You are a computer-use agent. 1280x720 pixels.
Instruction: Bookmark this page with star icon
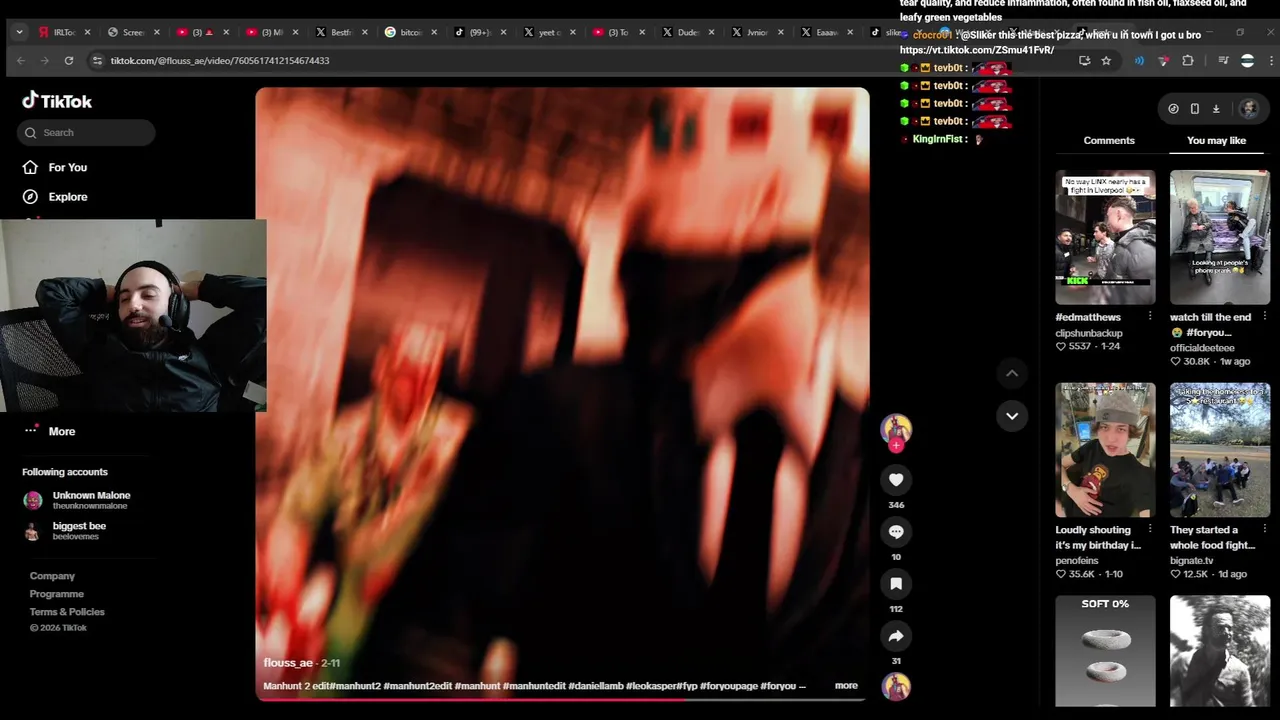(1106, 61)
